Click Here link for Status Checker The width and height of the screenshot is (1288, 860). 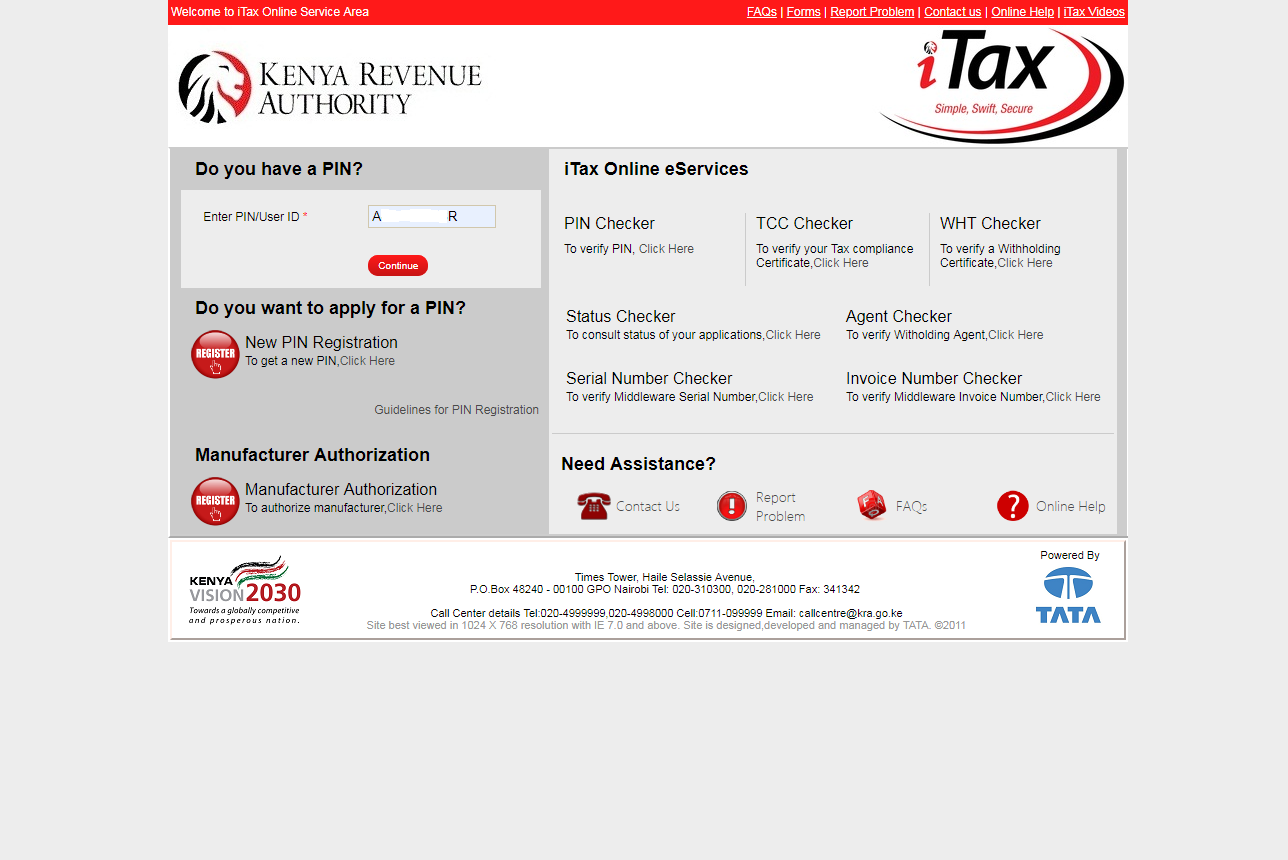793,335
